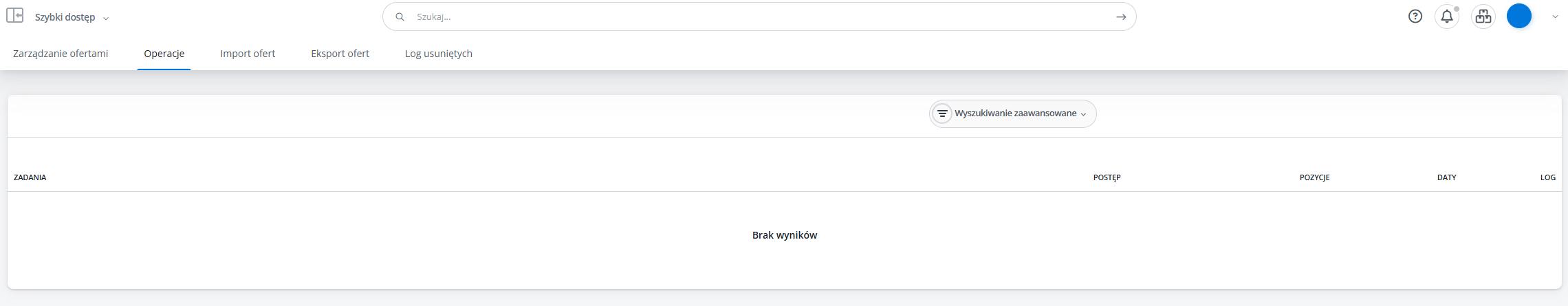This screenshot has height=306, width=1568.
Task: Click the POZYCJE column header
Action: coord(1314,177)
